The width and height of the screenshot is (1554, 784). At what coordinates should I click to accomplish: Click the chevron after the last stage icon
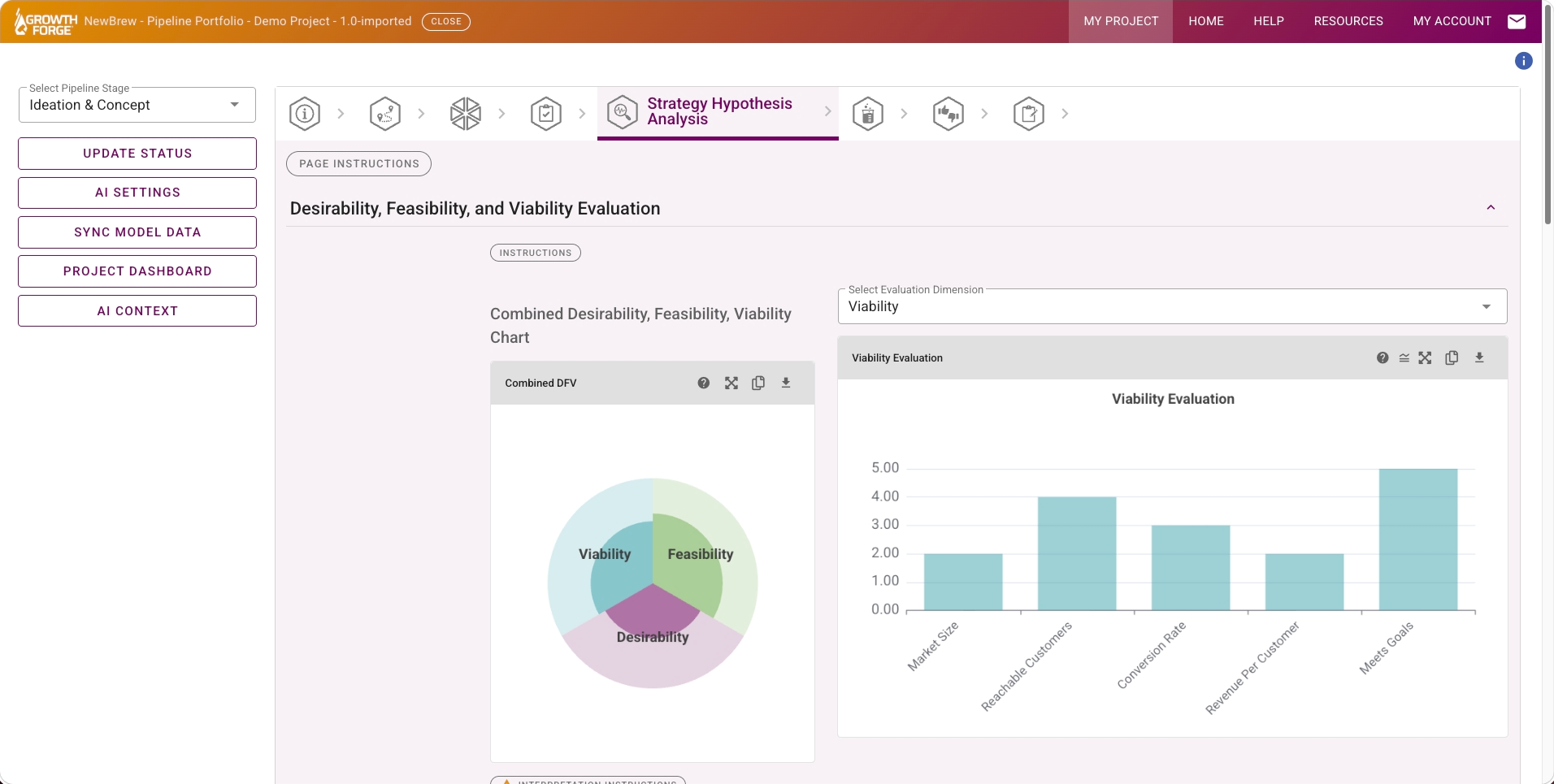pos(1065,114)
